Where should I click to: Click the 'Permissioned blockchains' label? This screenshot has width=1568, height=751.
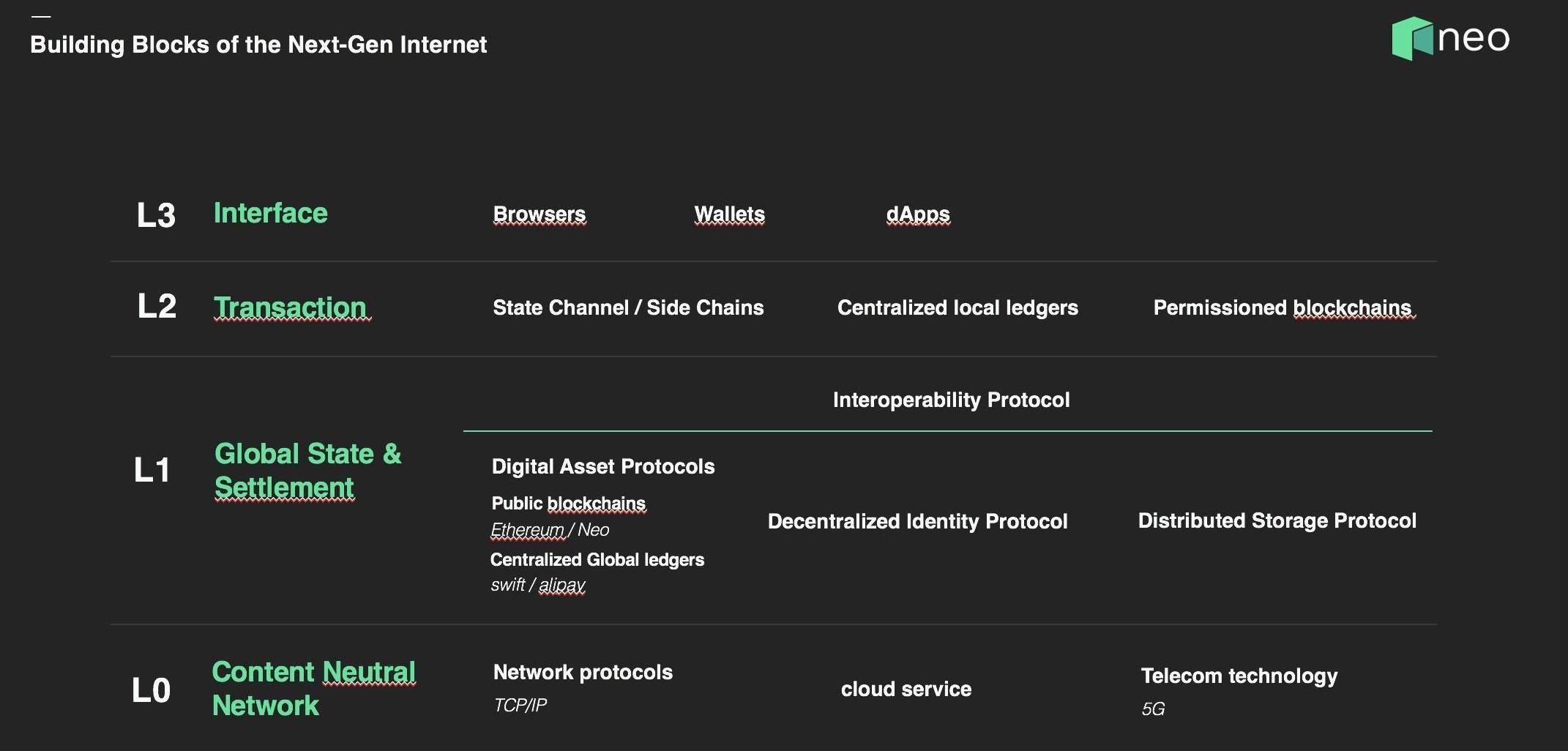pos(1283,307)
